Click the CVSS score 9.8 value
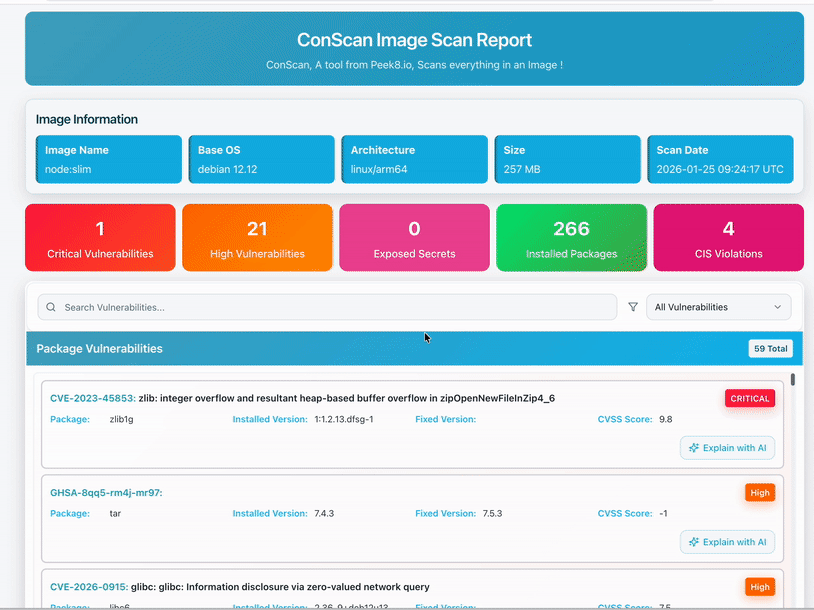Image resolution: width=814 pixels, height=610 pixels. pos(666,419)
